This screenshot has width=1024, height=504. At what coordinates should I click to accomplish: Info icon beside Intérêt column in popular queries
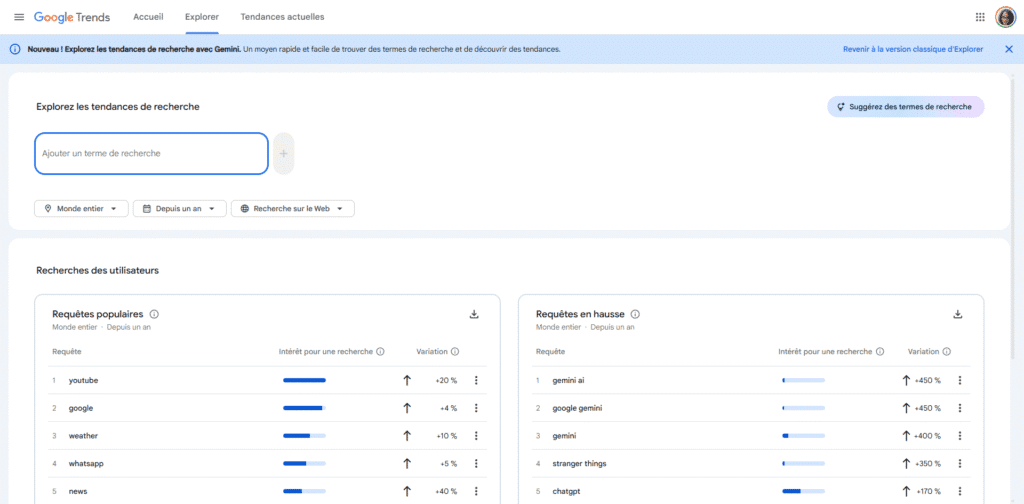coord(380,351)
